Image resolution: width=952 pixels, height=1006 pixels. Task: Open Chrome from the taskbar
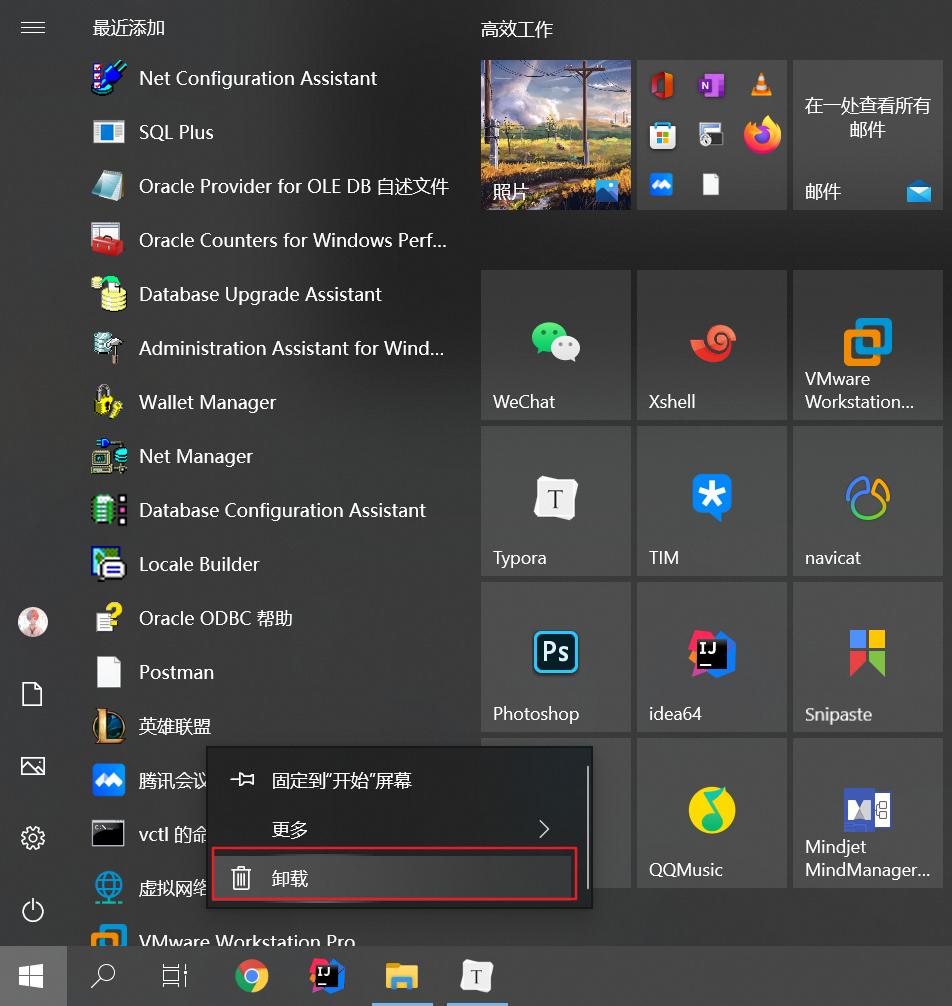(x=251, y=976)
